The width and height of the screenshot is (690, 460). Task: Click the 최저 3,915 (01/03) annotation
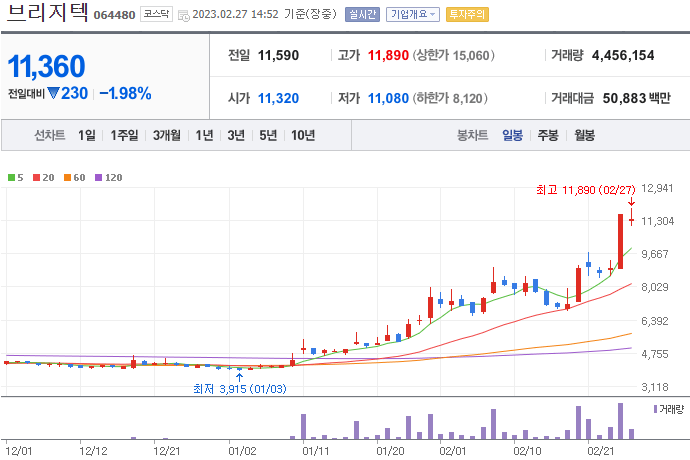point(240,389)
